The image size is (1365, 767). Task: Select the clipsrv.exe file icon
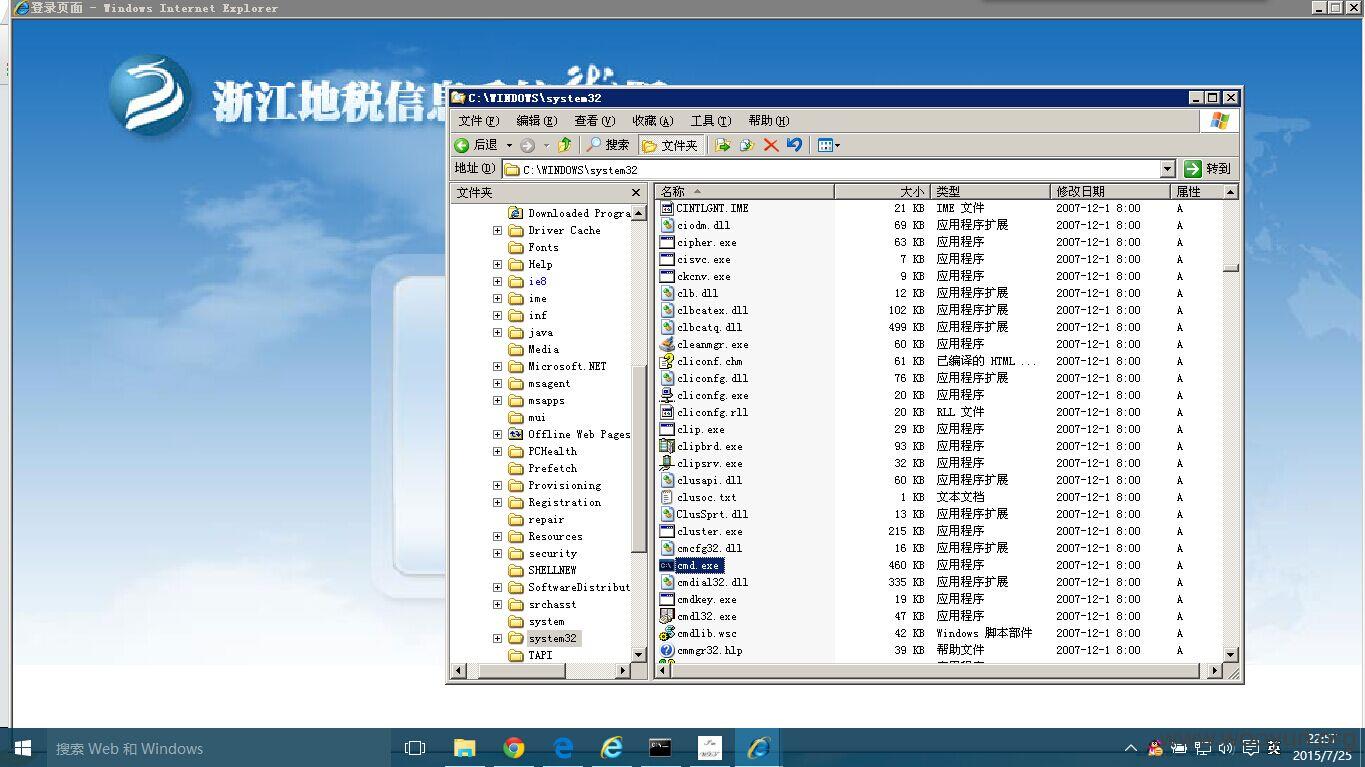pos(667,463)
